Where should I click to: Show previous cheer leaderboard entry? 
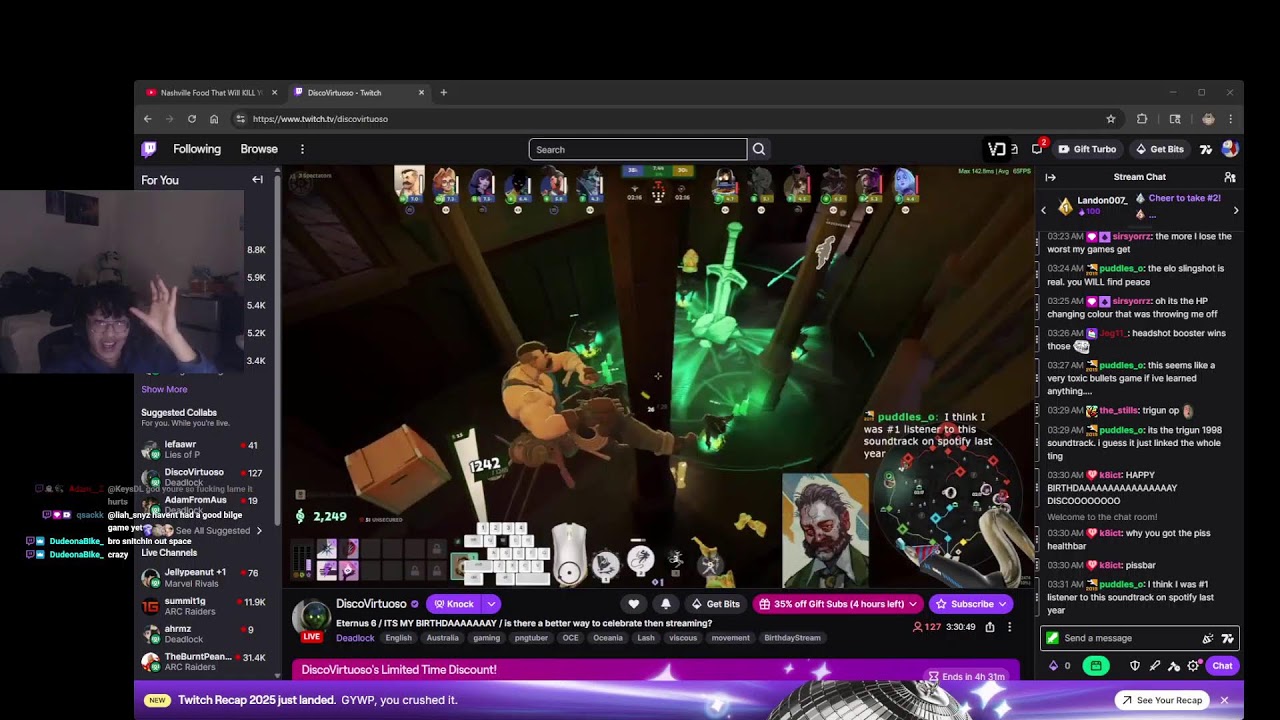(x=1044, y=210)
